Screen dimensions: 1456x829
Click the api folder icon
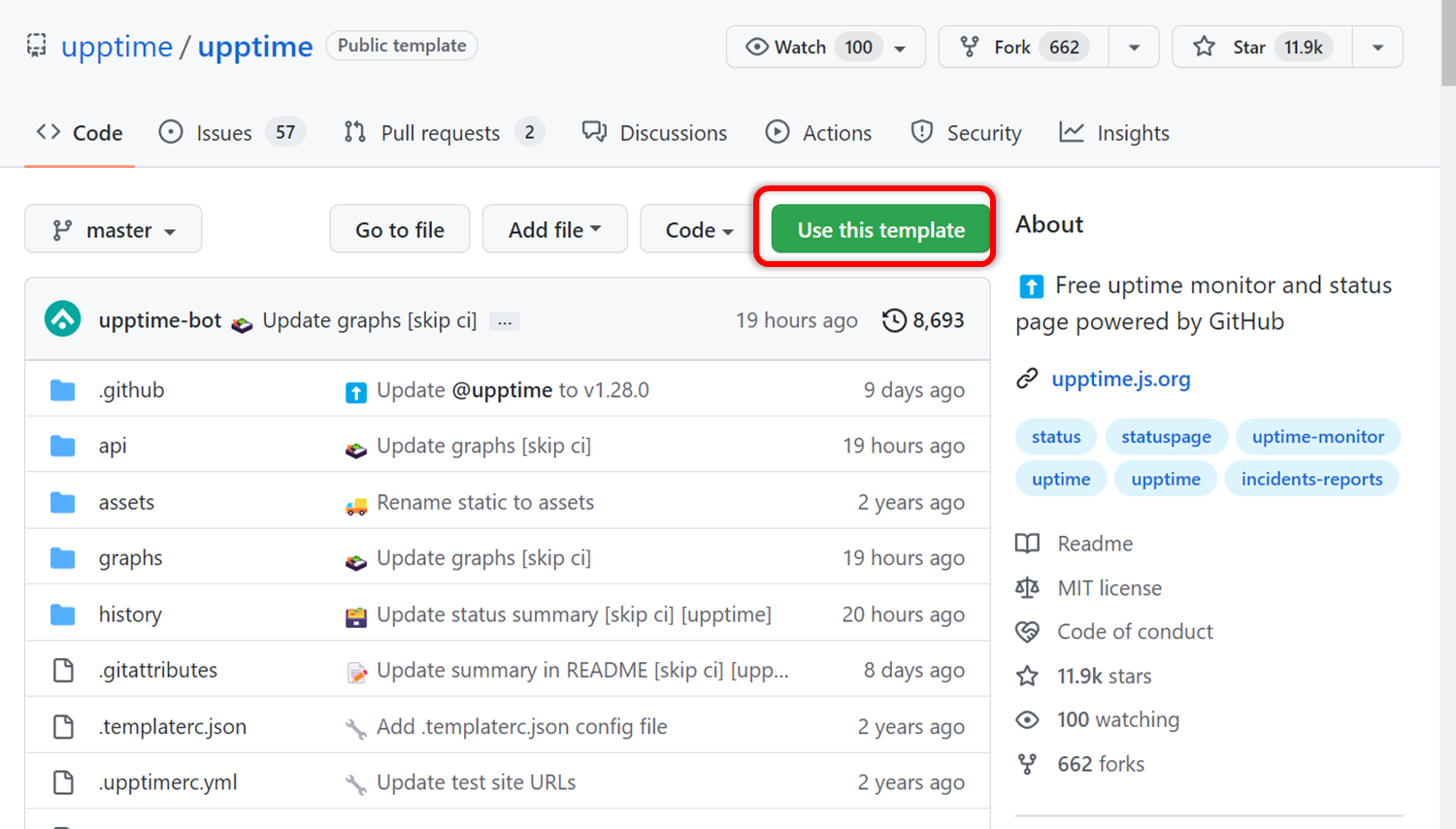[63, 446]
